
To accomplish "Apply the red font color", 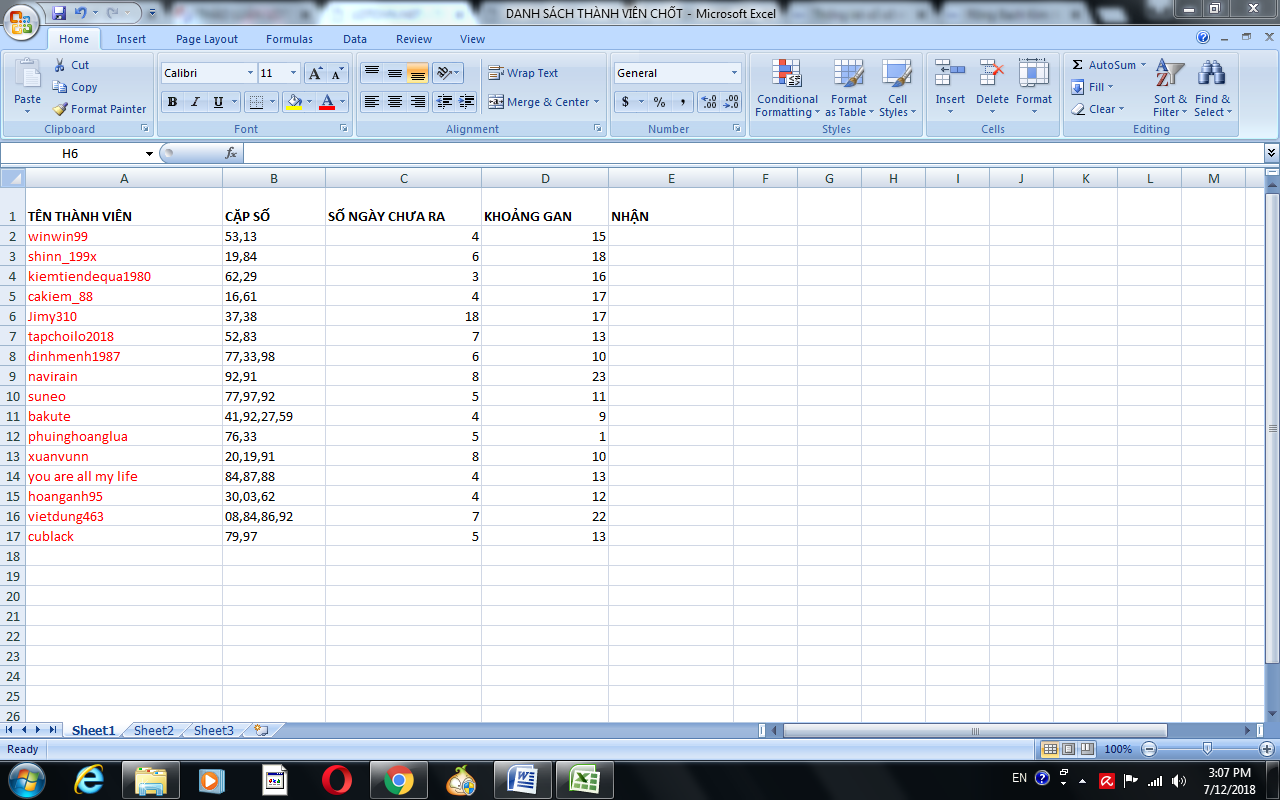I will [327, 102].
